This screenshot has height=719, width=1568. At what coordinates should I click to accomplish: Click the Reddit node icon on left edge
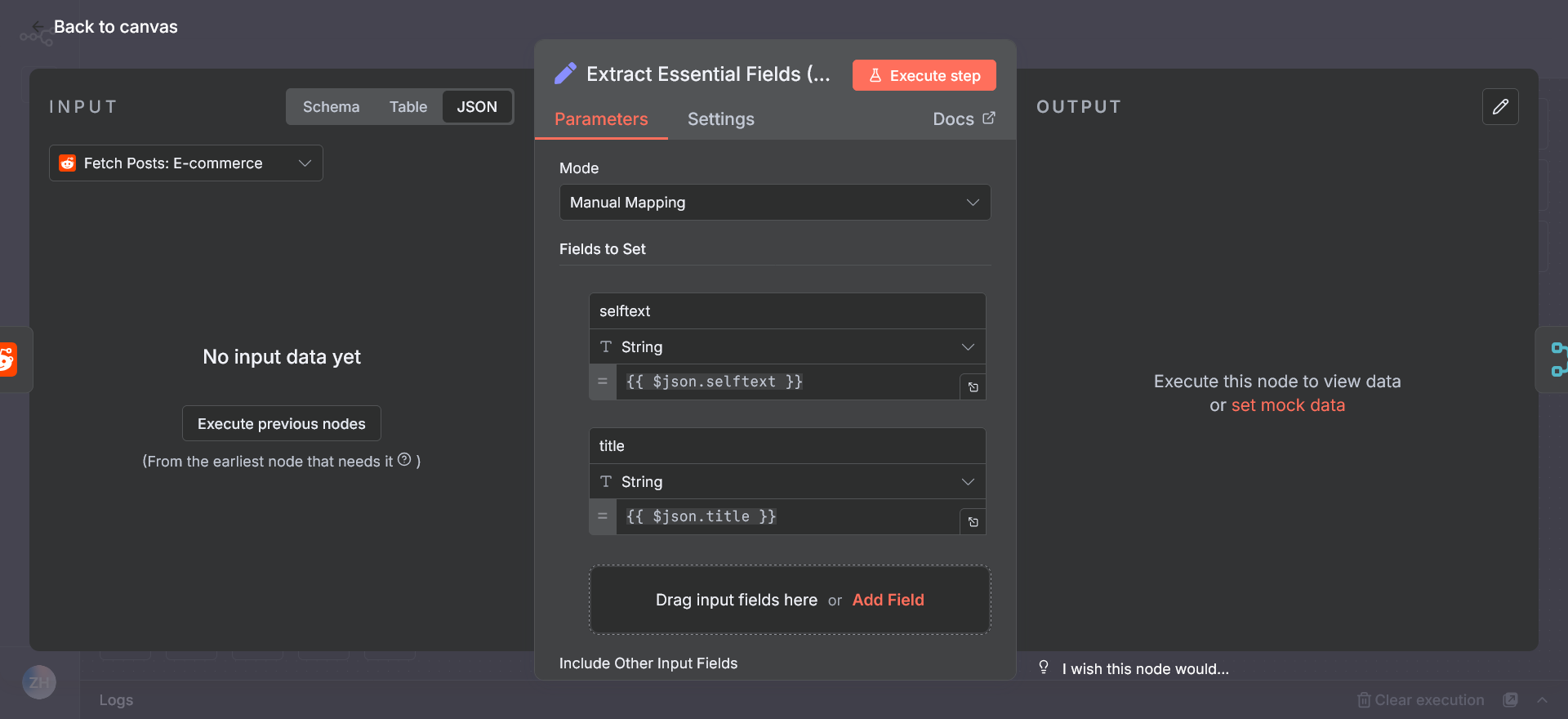coord(8,359)
